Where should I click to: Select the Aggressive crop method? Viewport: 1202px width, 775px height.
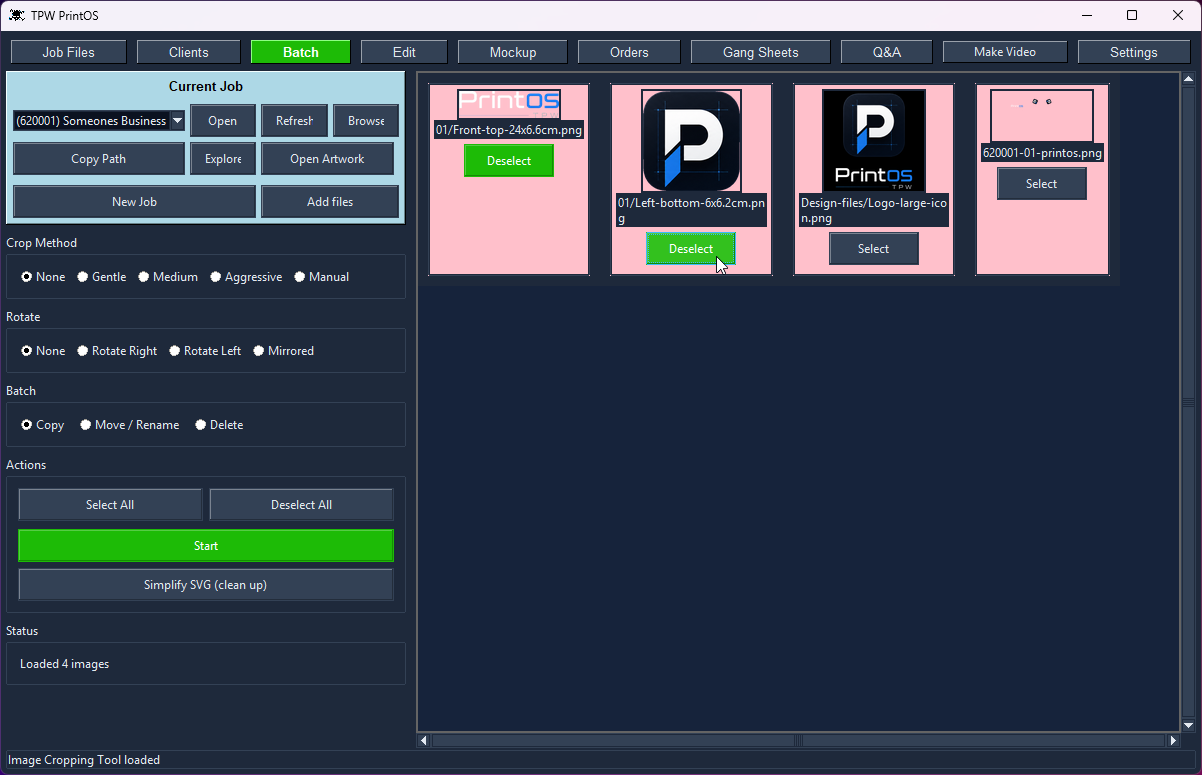[246, 277]
